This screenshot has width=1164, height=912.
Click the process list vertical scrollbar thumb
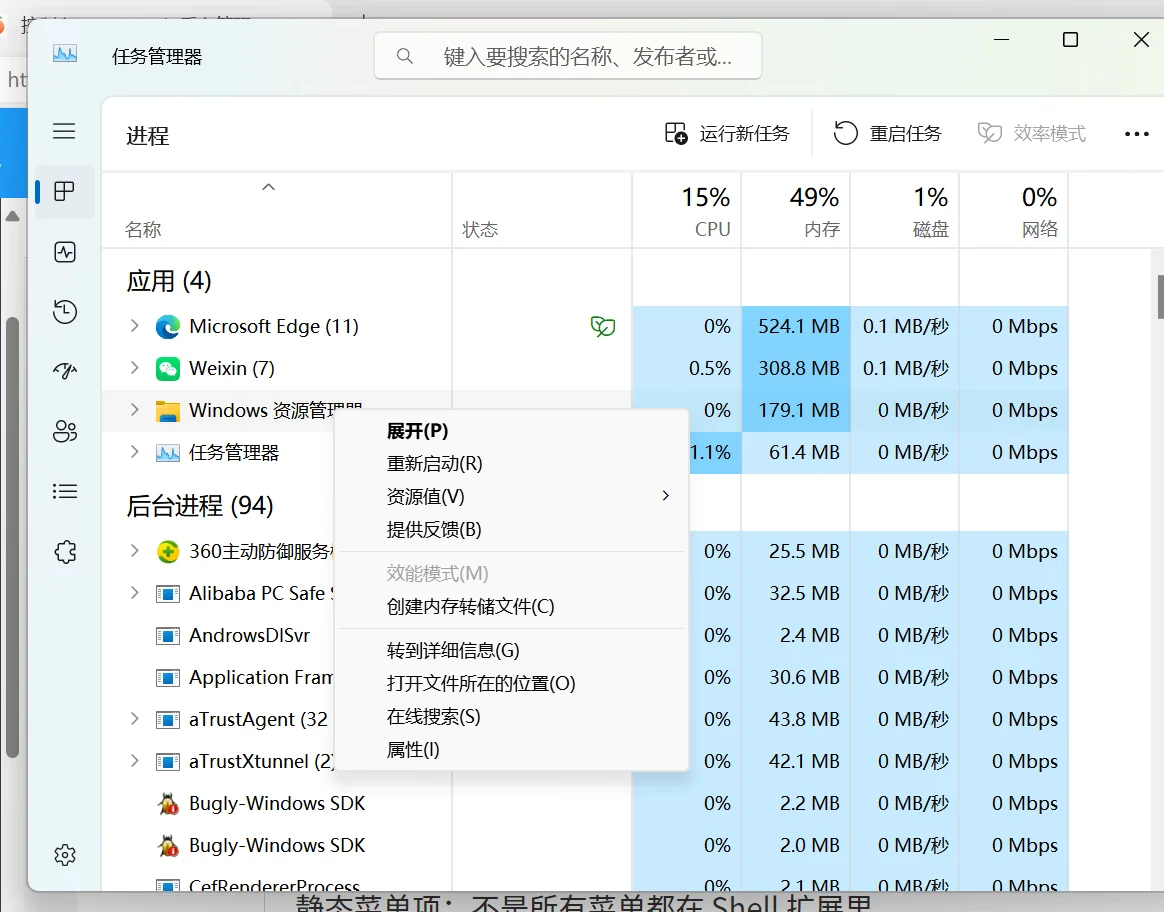coord(1160,296)
